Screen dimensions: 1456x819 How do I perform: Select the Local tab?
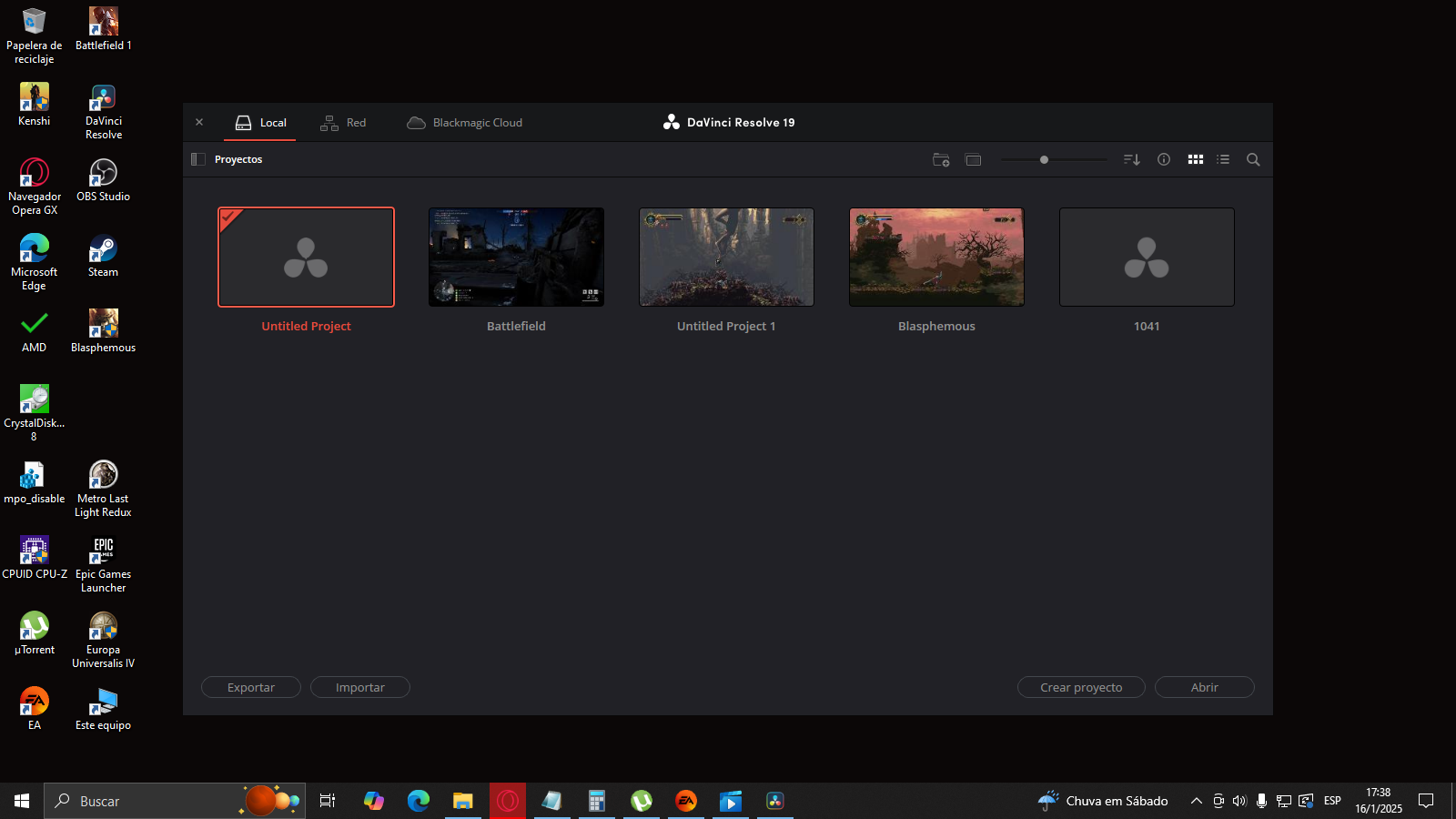[x=260, y=123]
